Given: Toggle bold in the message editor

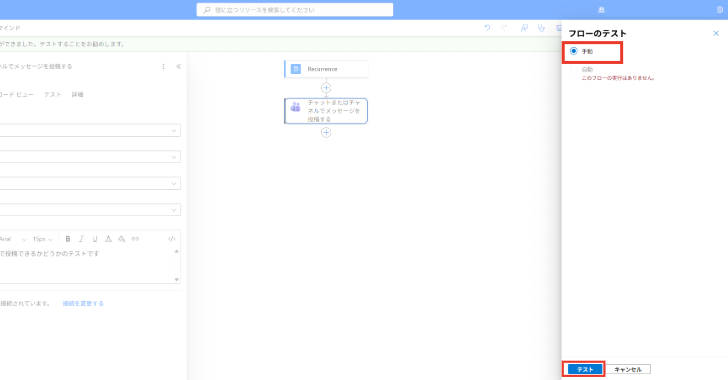Looking at the screenshot, I should click(x=68, y=239).
